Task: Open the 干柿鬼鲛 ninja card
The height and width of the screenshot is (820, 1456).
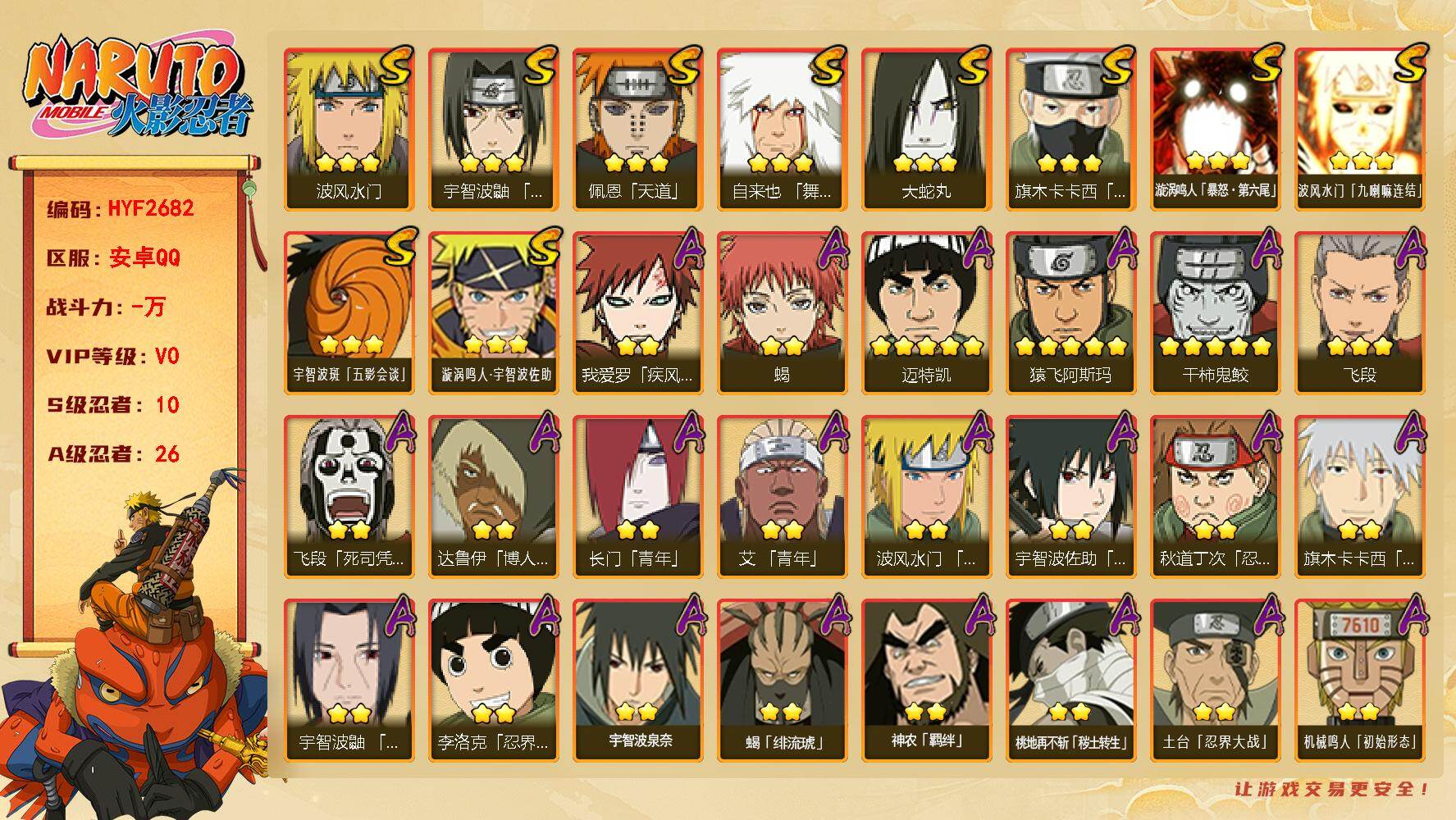Action: coord(1215,312)
